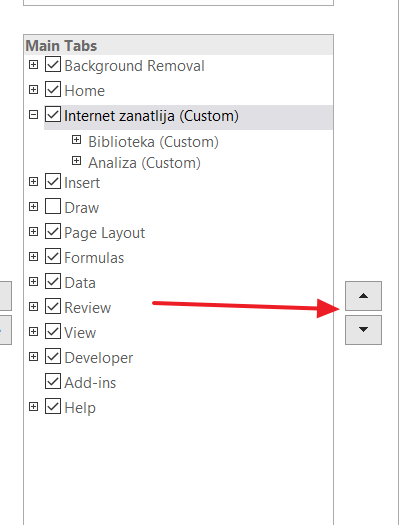400x525 pixels.
Task: Select the Page Layout tab item
Action: [x=104, y=233]
